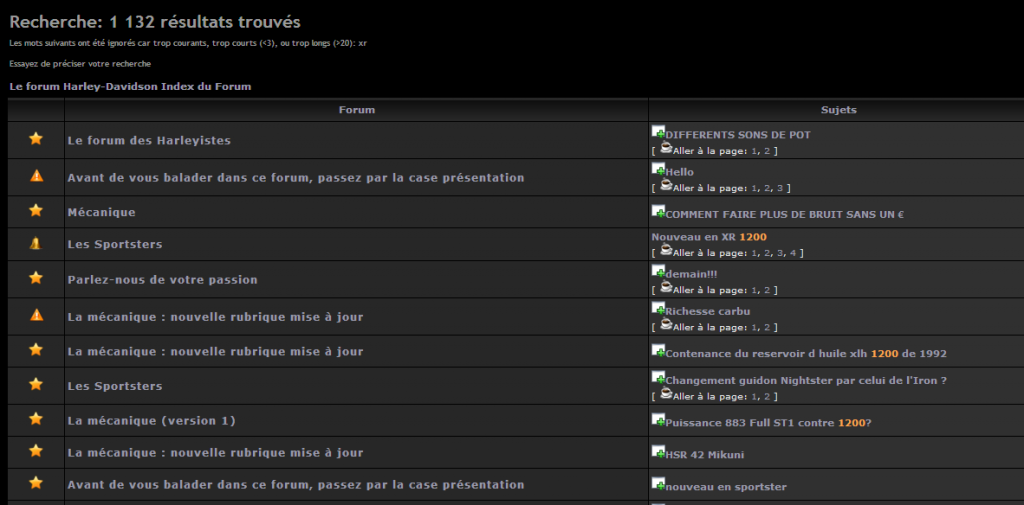Go to page 2 of Richesse carbu

tap(767, 327)
